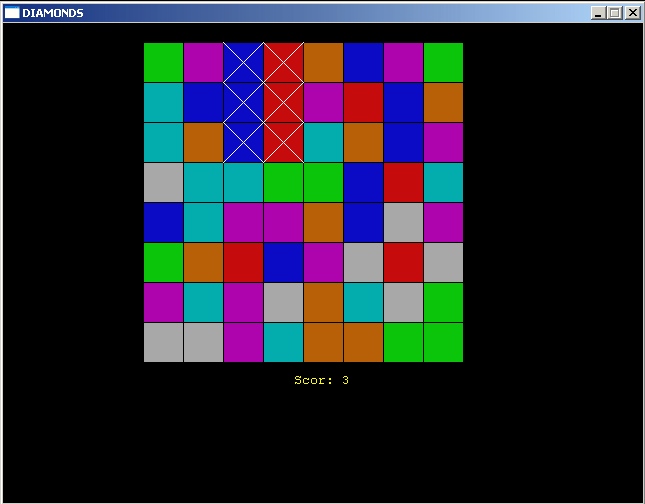Select the blue tile in the sixth row
645x504 pixels.
(283, 262)
